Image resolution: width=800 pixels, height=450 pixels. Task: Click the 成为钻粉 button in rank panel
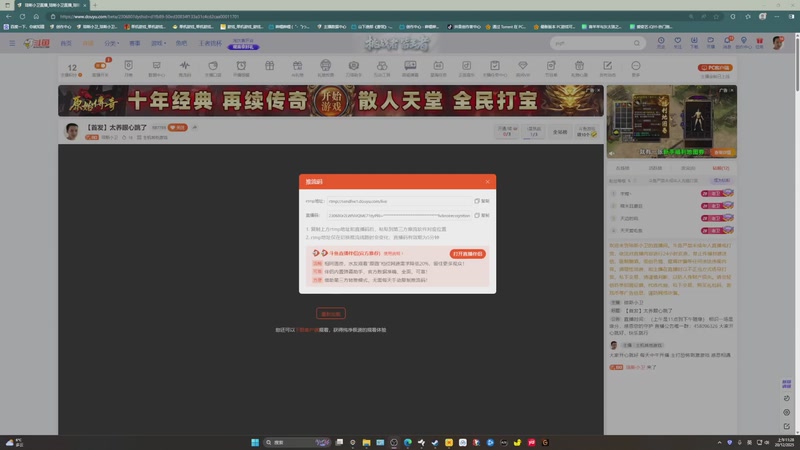click(x=721, y=180)
